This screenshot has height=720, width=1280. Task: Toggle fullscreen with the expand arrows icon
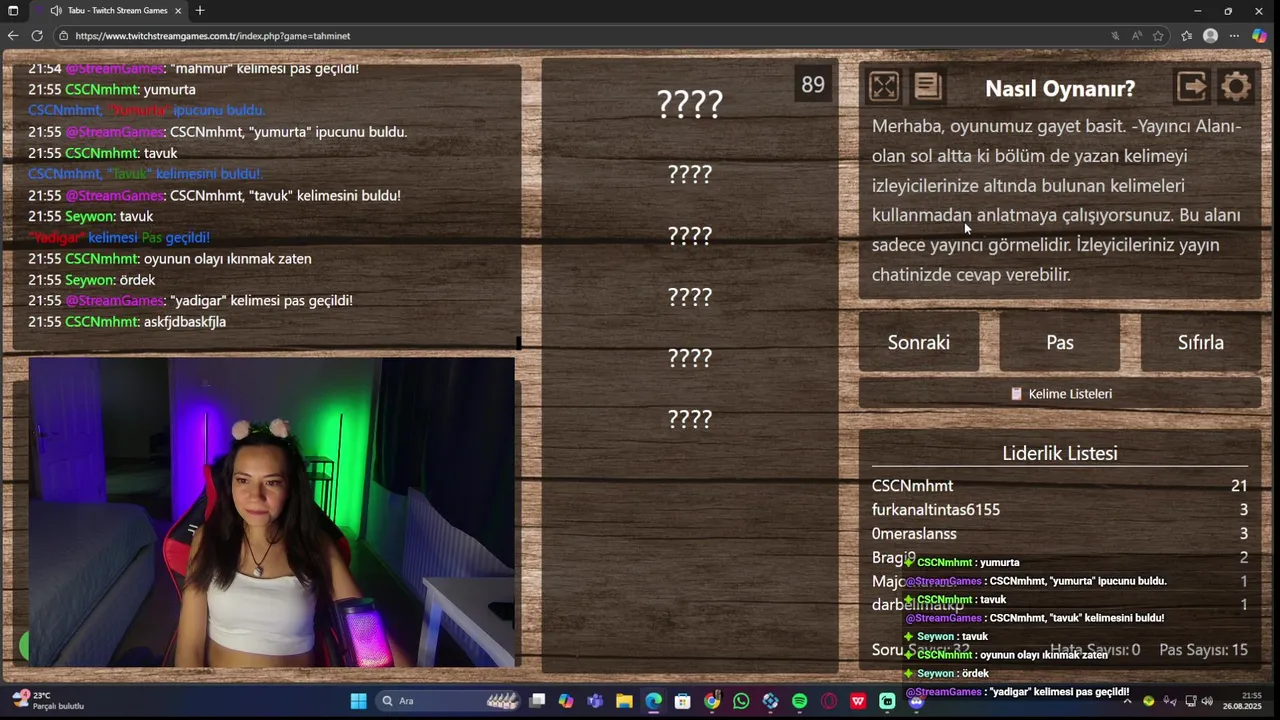point(884,87)
